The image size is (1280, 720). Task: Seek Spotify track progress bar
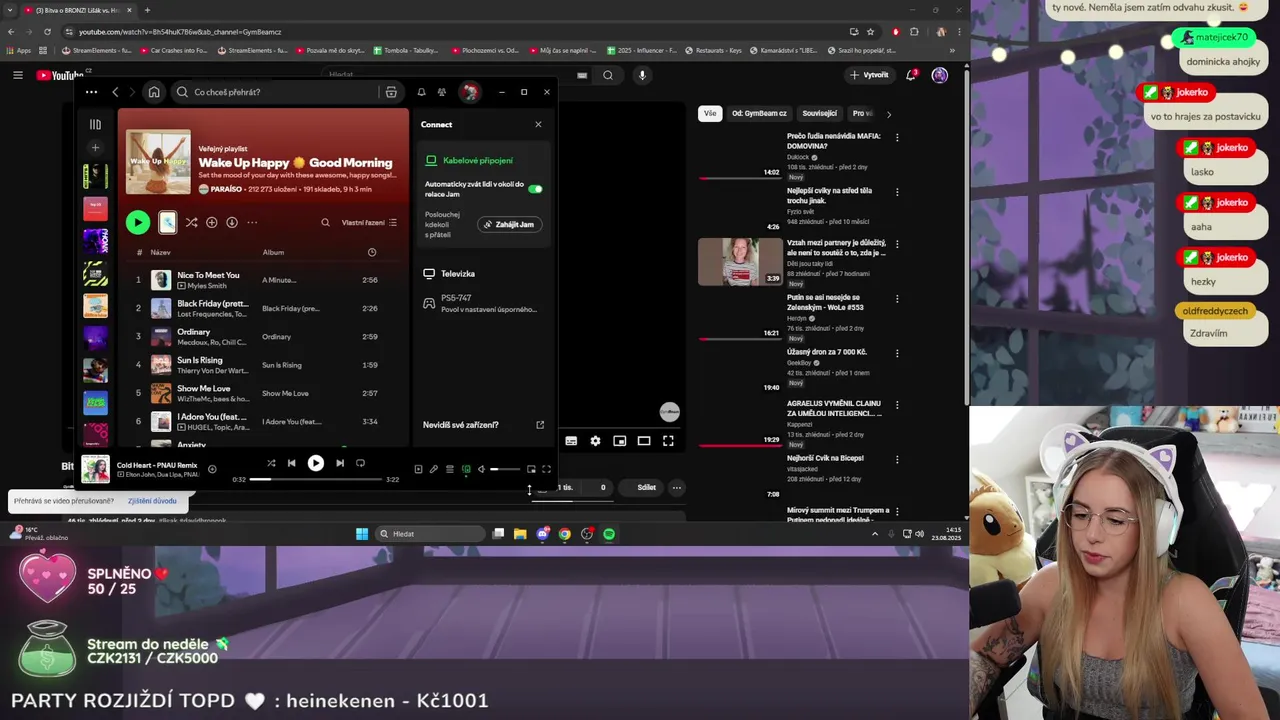click(x=315, y=480)
